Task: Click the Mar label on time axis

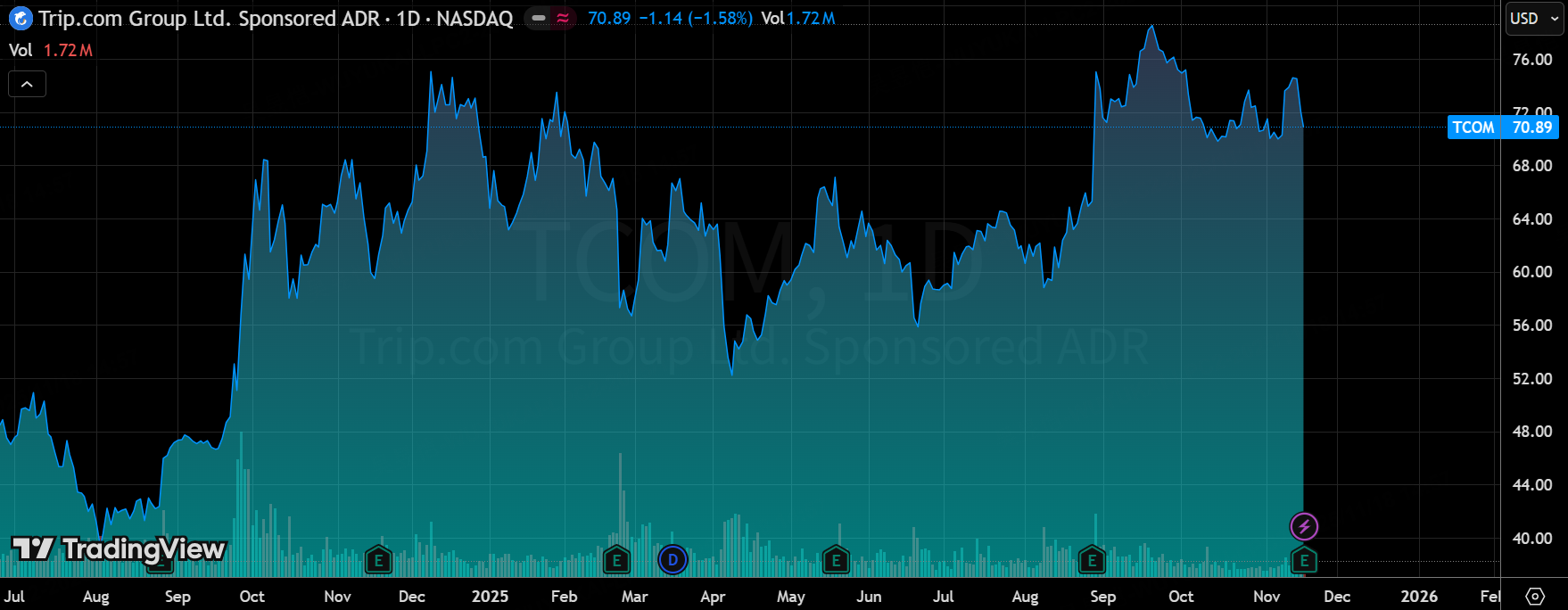Action: click(x=634, y=596)
